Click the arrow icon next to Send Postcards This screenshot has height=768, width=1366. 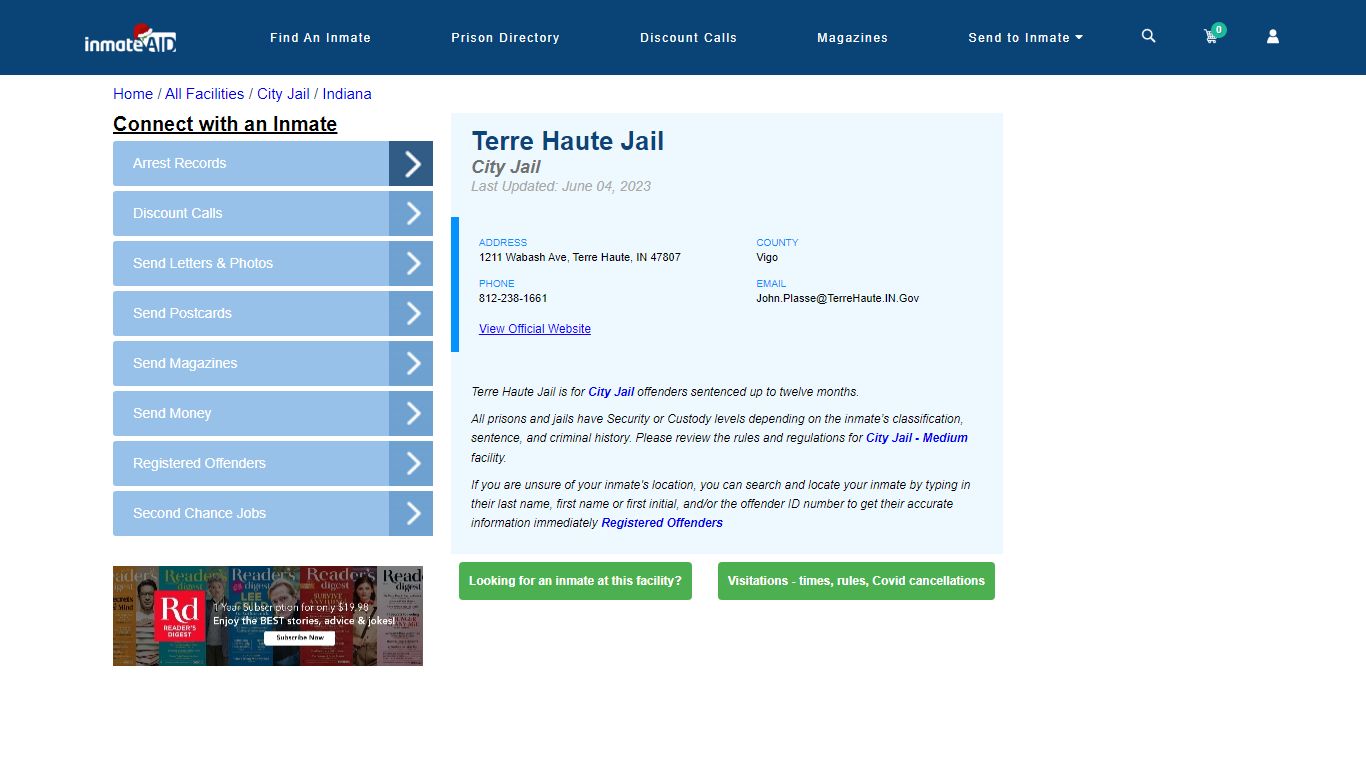[410, 313]
